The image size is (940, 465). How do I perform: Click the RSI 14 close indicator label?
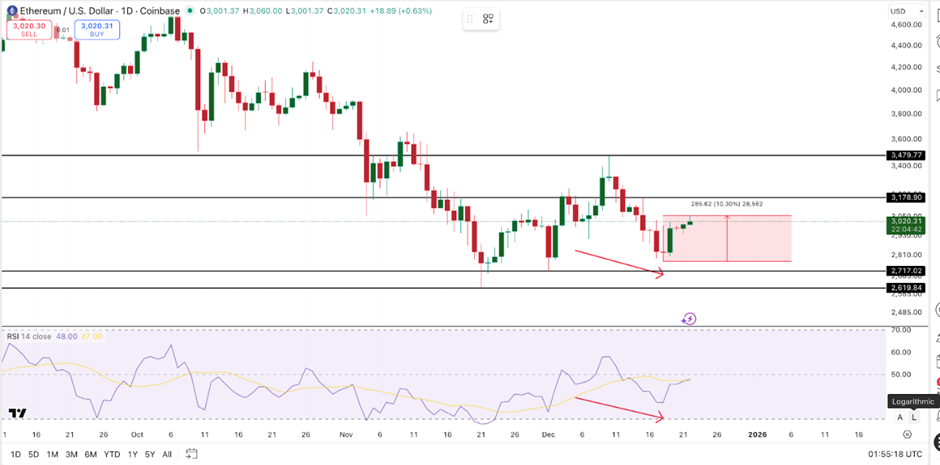click(28, 336)
